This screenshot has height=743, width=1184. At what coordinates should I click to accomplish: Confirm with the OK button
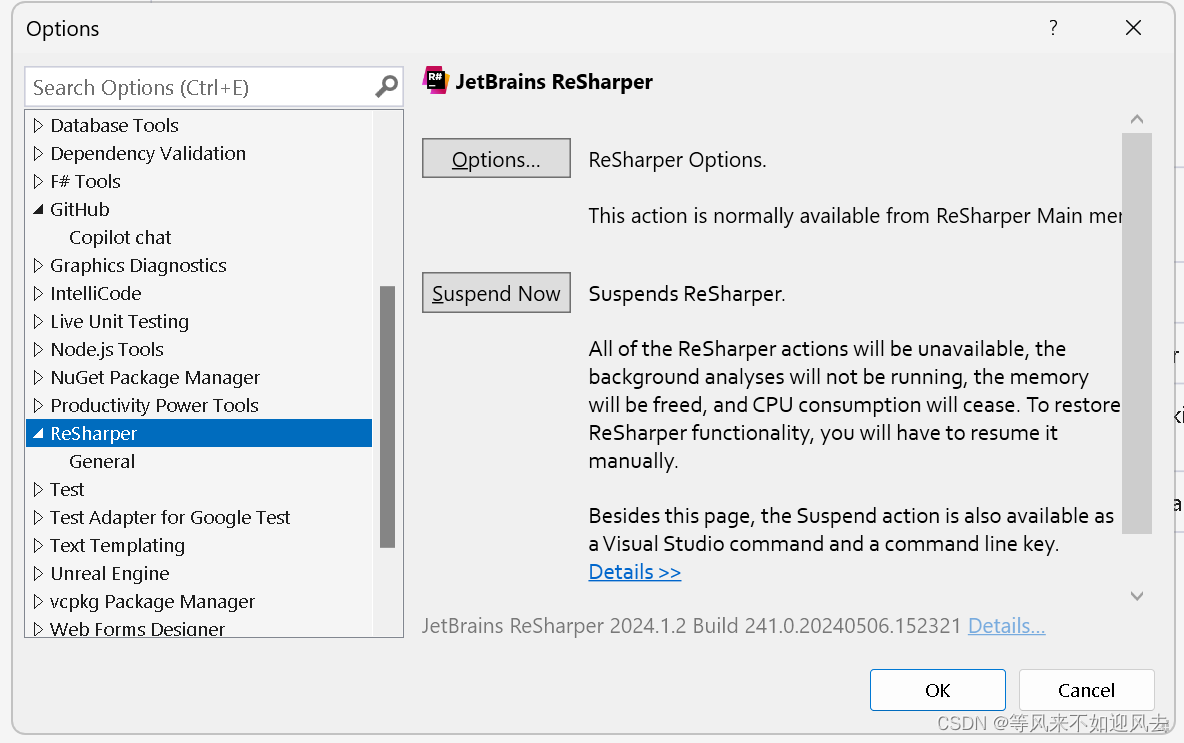937,690
